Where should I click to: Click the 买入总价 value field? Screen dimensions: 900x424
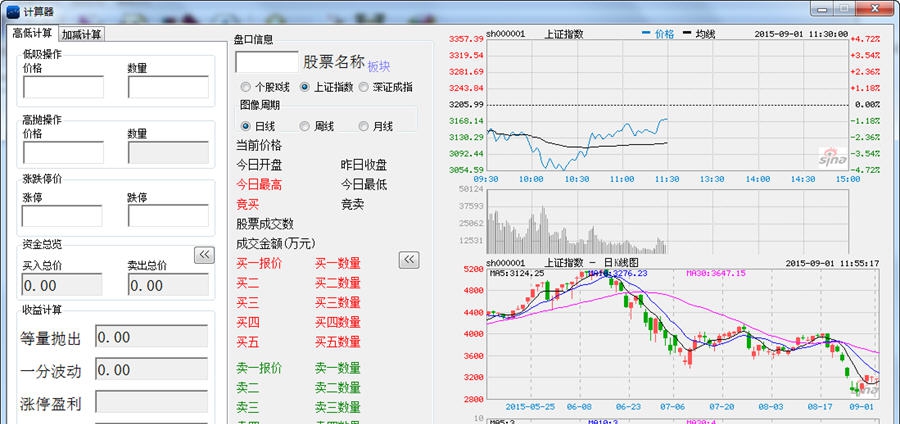click(x=62, y=285)
